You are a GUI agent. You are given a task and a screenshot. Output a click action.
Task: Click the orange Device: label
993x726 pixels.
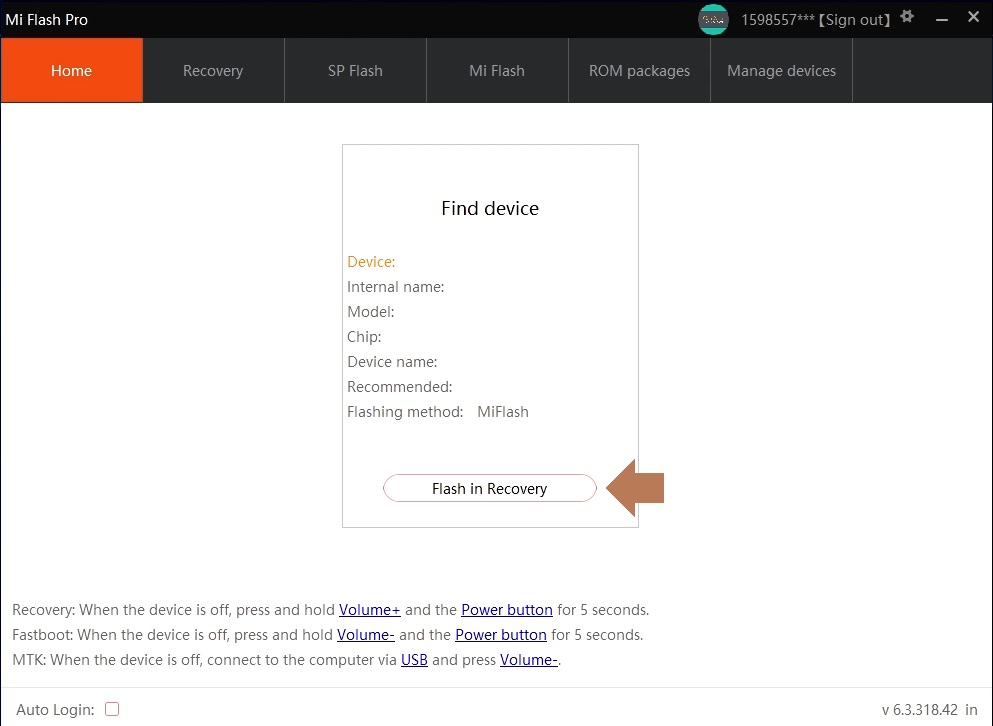[x=371, y=262]
